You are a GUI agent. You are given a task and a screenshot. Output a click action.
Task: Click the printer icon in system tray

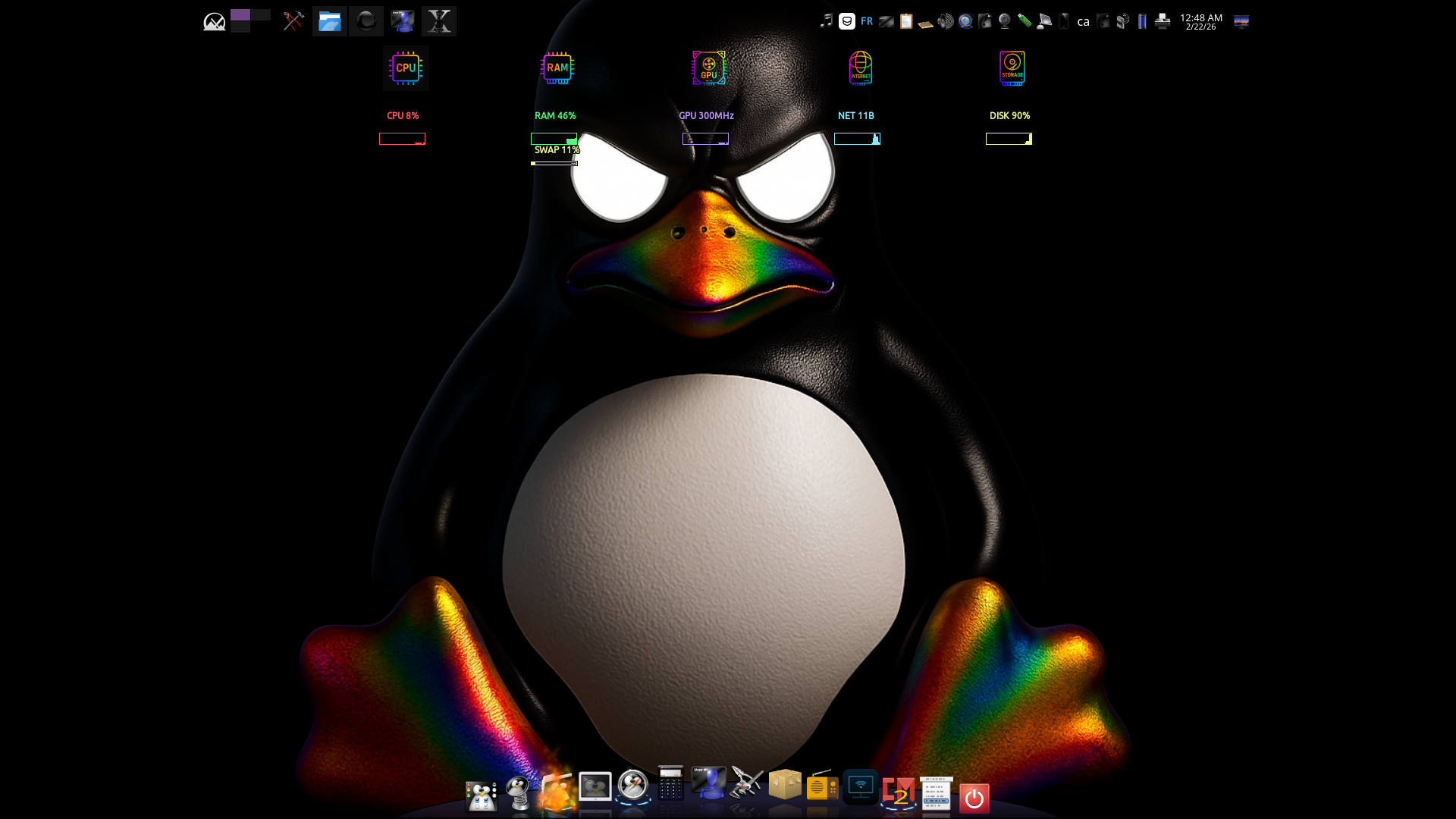(1163, 21)
